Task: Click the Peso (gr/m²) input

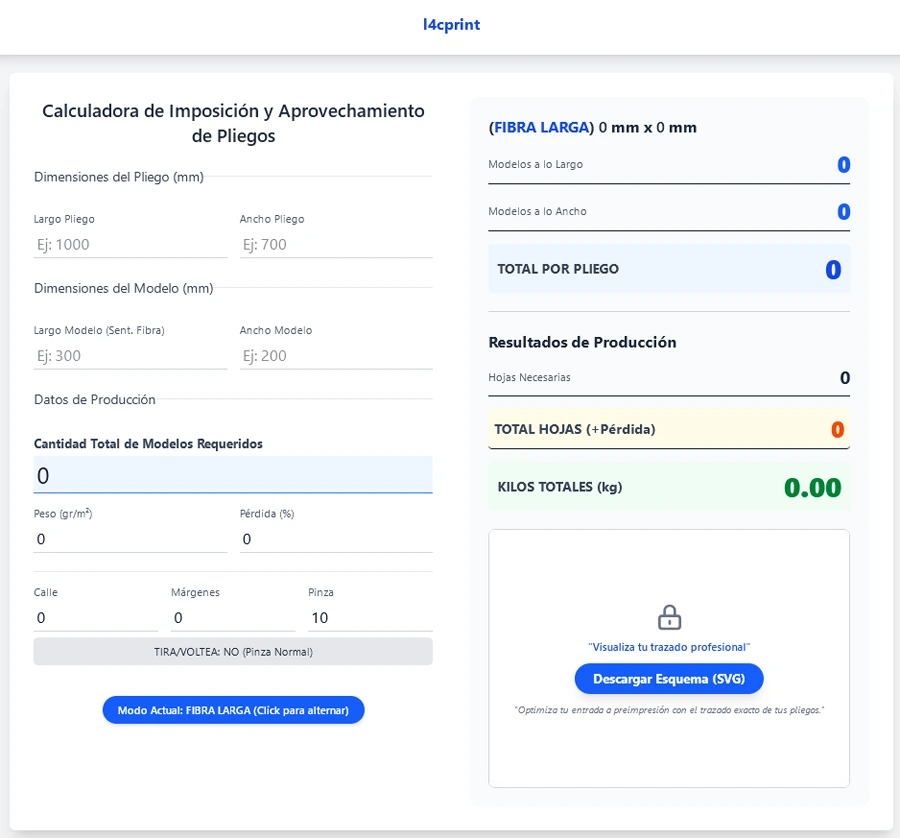Action: [x=130, y=539]
